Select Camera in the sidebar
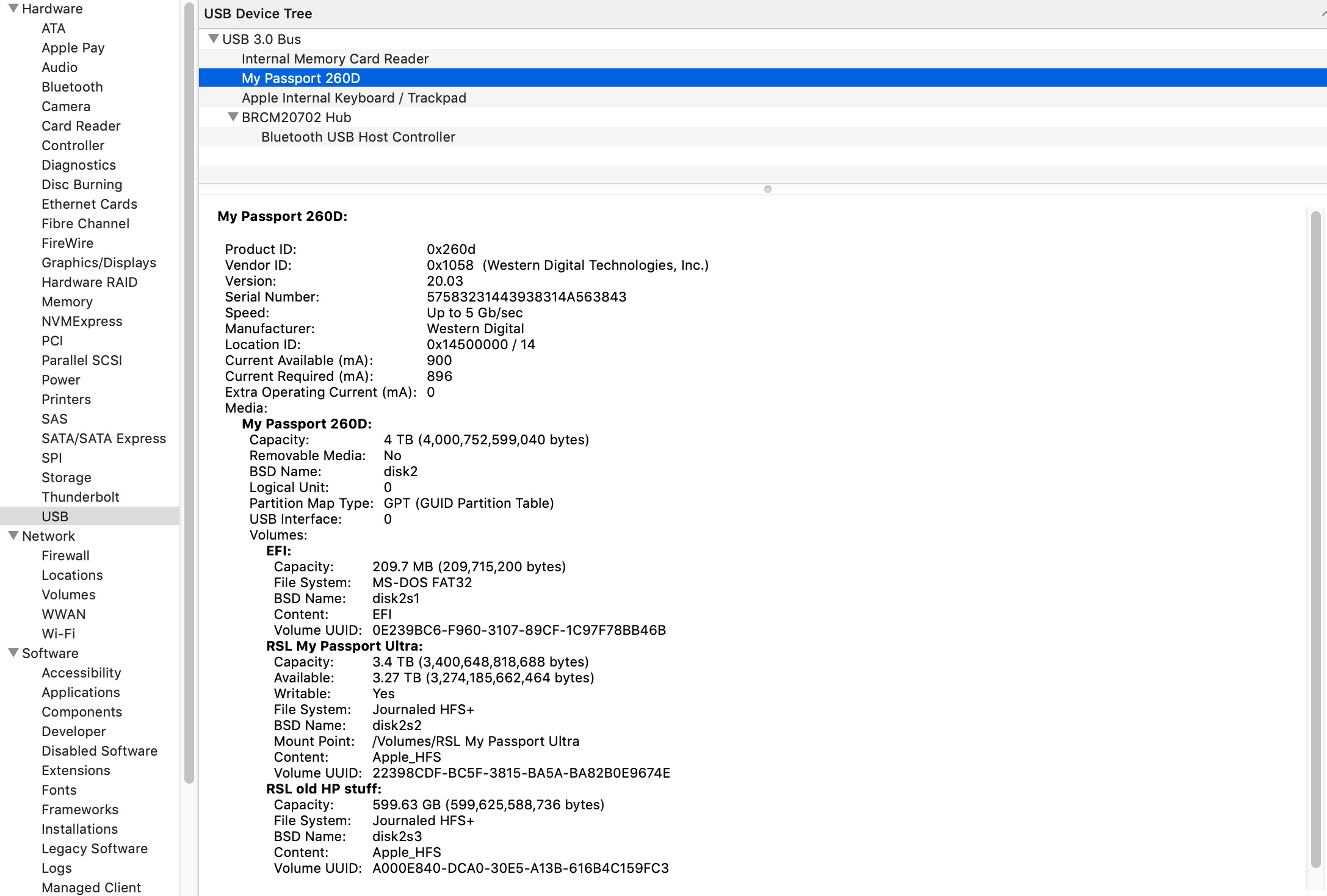This screenshot has height=896, width=1327. click(66, 106)
